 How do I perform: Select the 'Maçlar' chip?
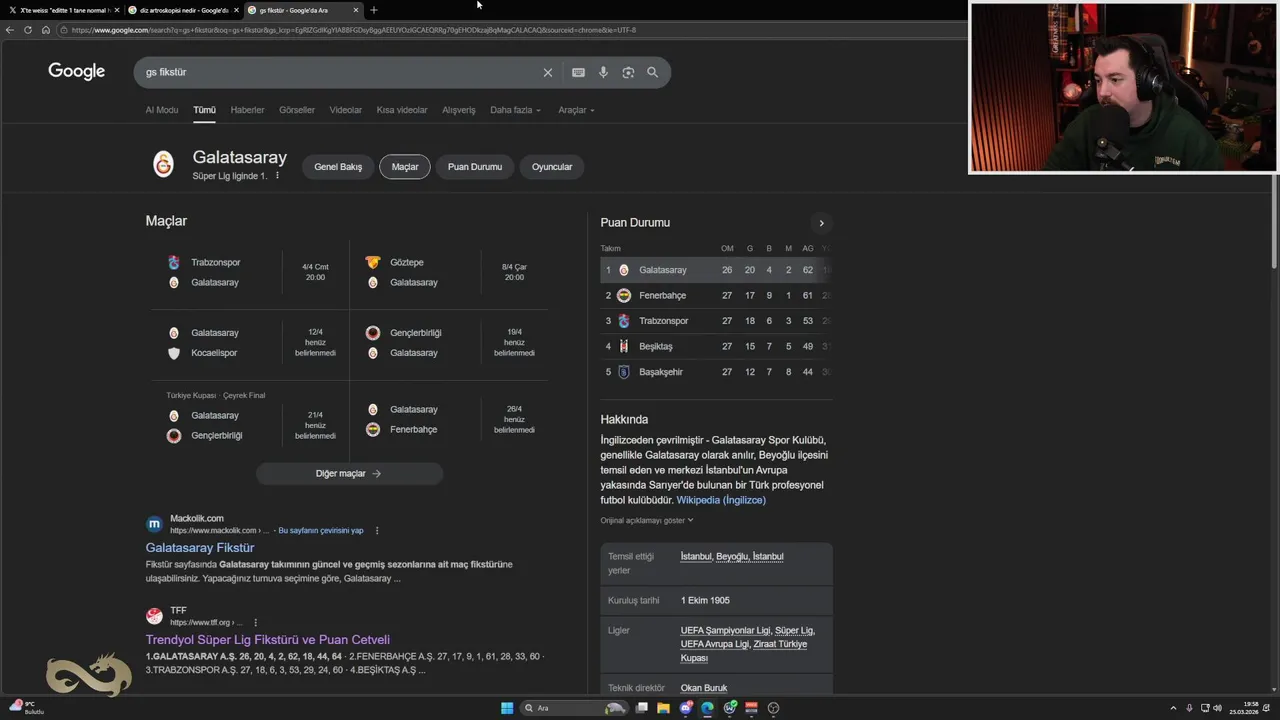coord(405,167)
